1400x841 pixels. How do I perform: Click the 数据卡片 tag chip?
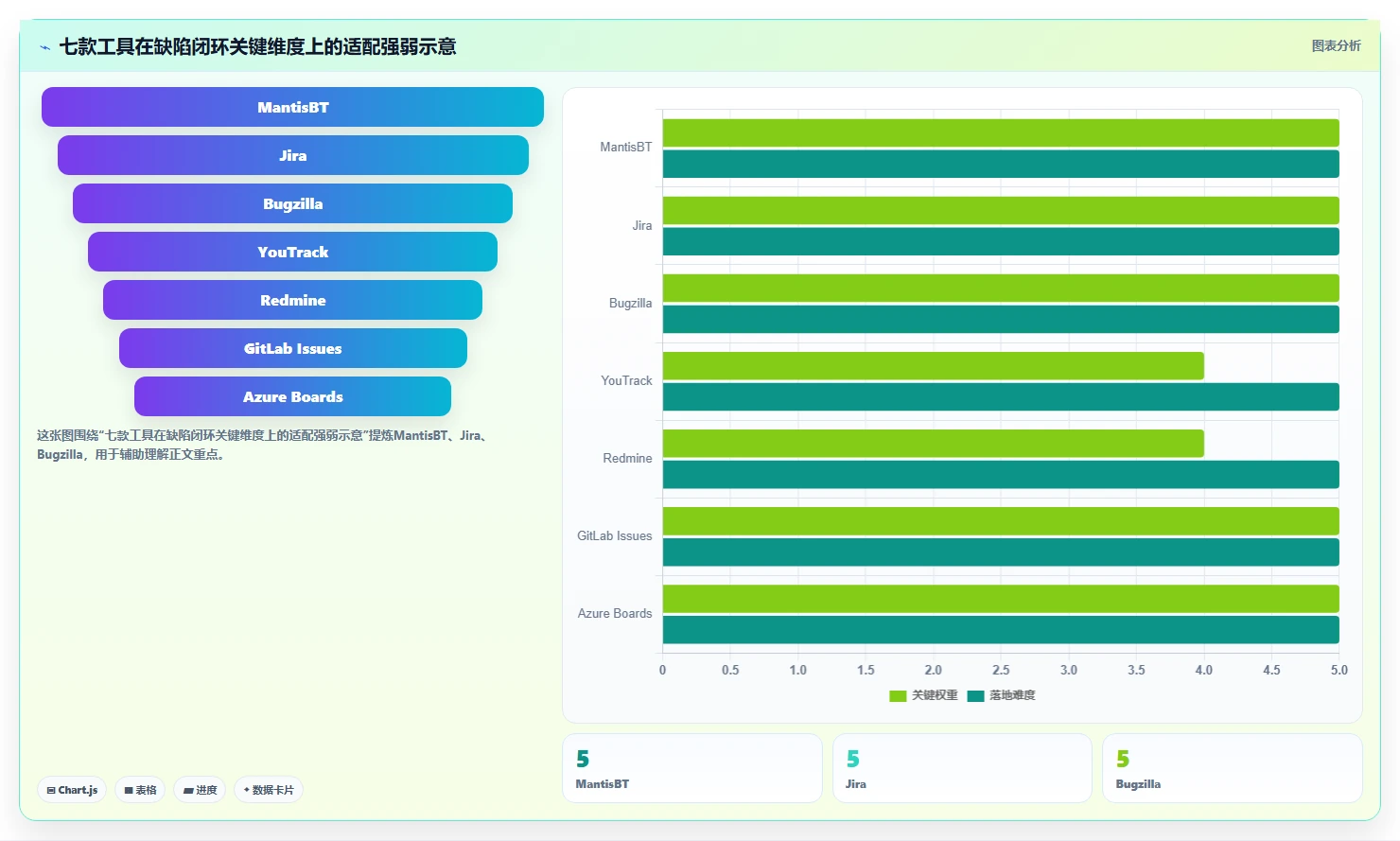[x=269, y=790]
